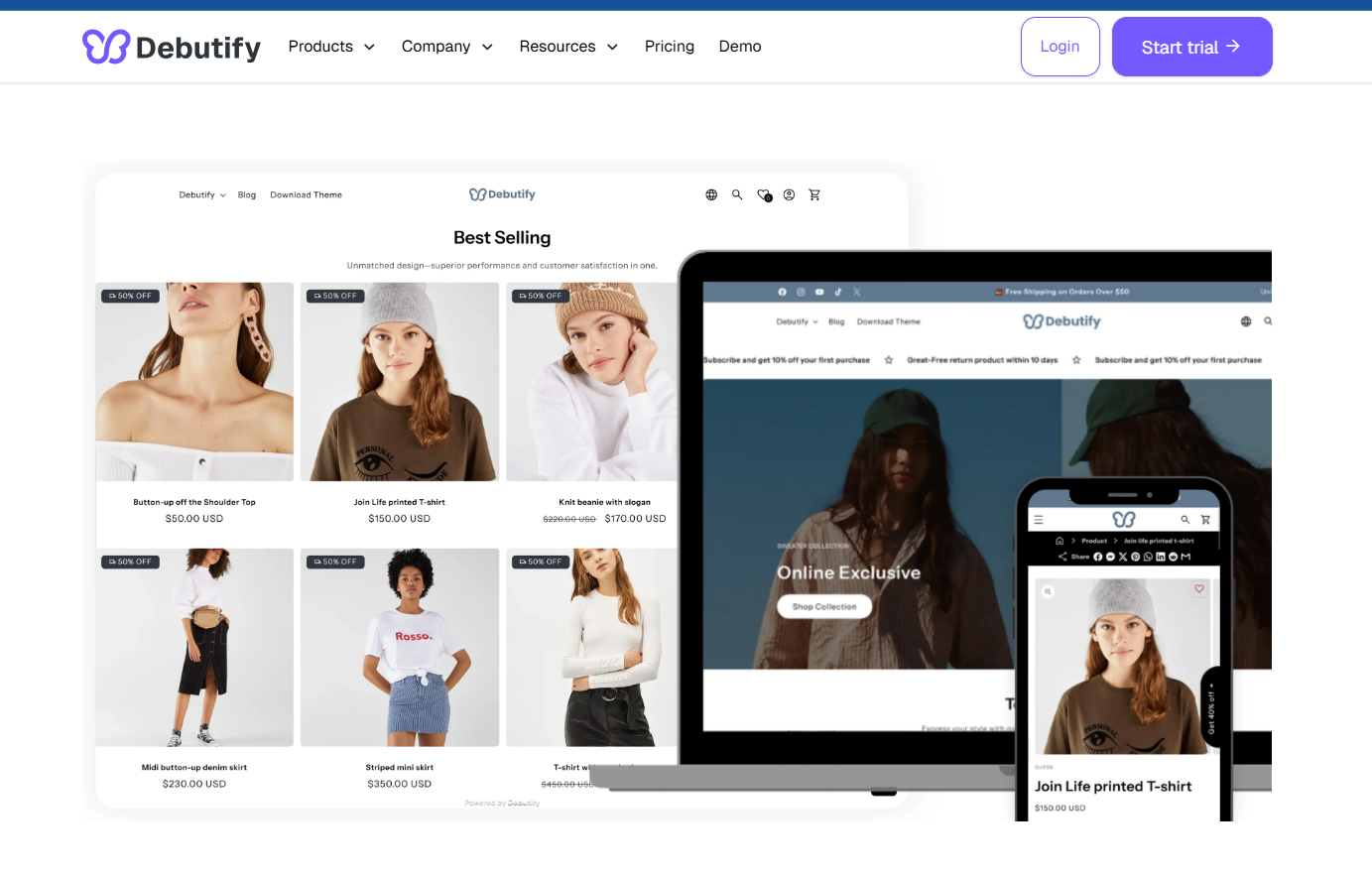Click the account profile icon

click(x=789, y=194)
